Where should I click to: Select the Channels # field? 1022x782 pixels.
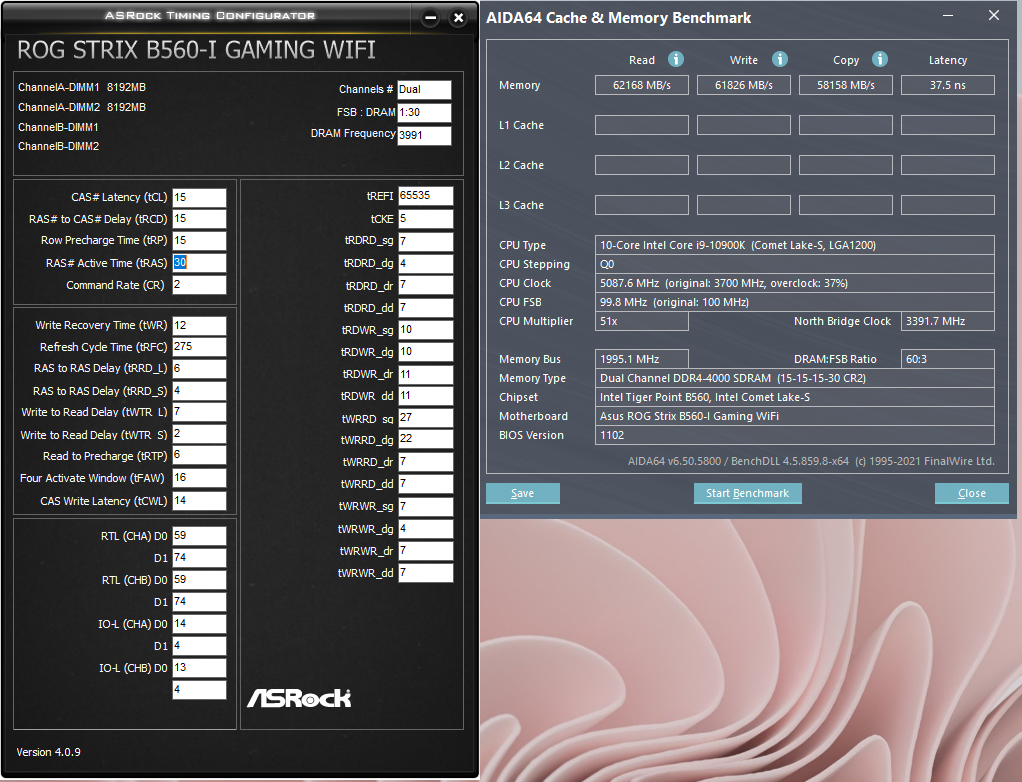pyautogui.click(x=424, y=90)
